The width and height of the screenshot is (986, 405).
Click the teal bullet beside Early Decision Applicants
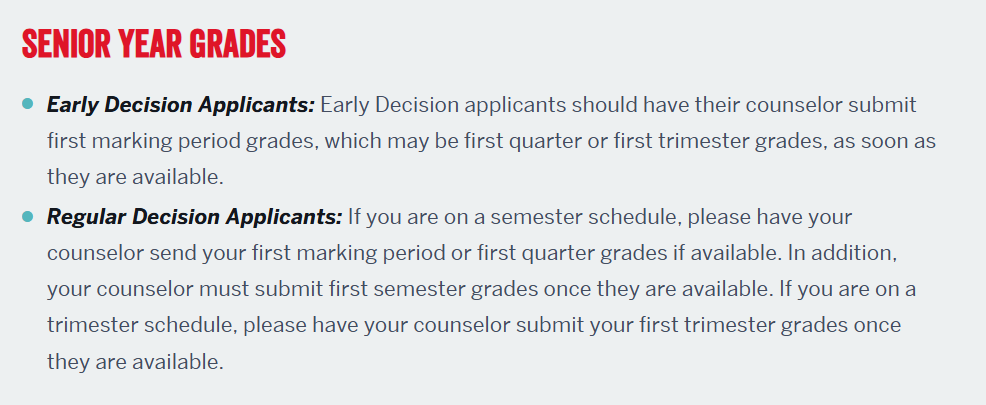tap(27, 103)
